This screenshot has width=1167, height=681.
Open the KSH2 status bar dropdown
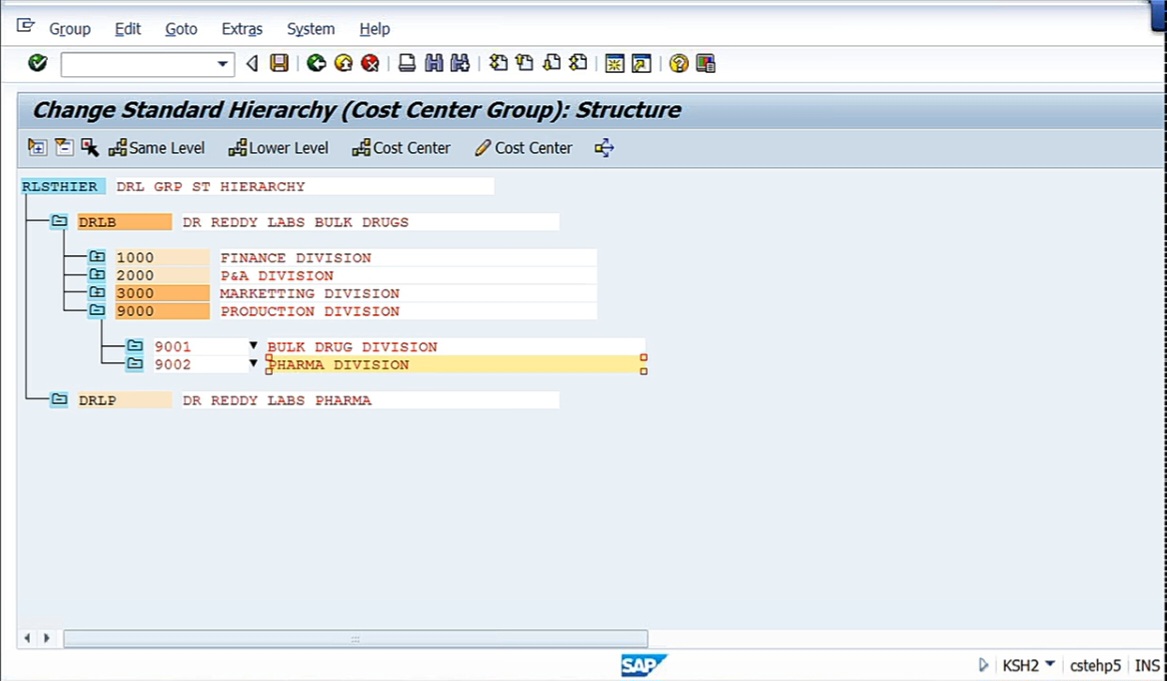(x=1050, y=664)
